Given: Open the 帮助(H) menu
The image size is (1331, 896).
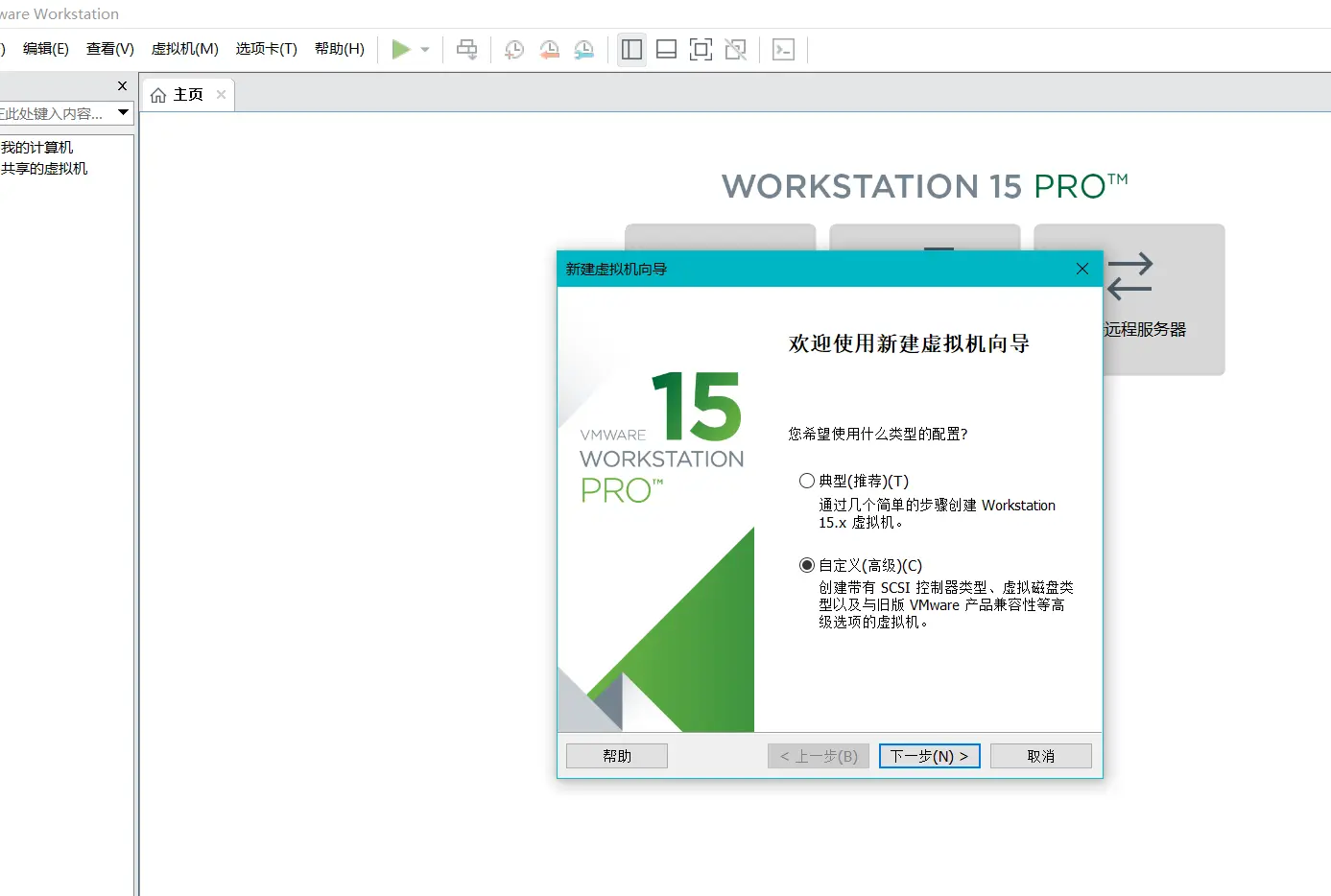Looking at the screenshot, I should [x=340, y=49].
